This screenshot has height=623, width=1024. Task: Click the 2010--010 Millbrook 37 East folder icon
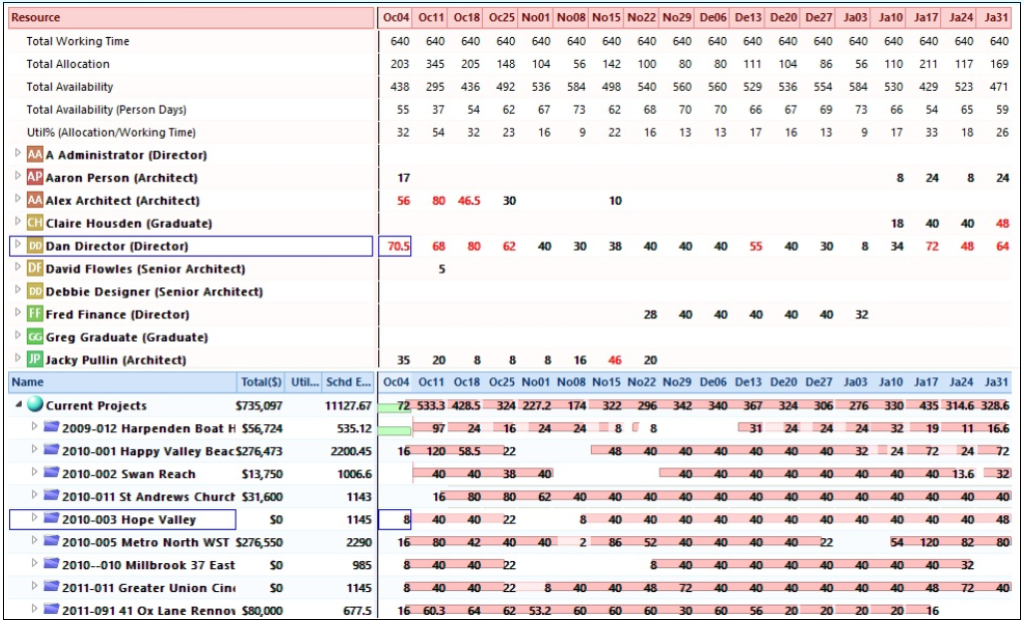(52, 564)
